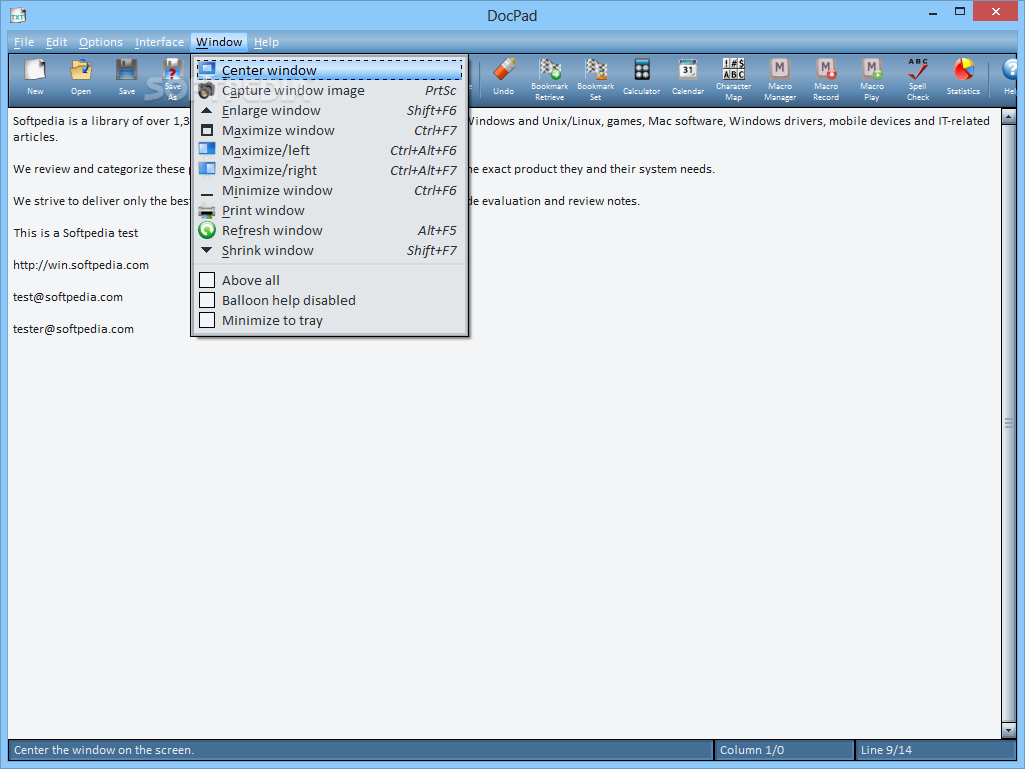Select Shrink window menu entry
The image size is (1025, 769).
[x=330, y=250]
